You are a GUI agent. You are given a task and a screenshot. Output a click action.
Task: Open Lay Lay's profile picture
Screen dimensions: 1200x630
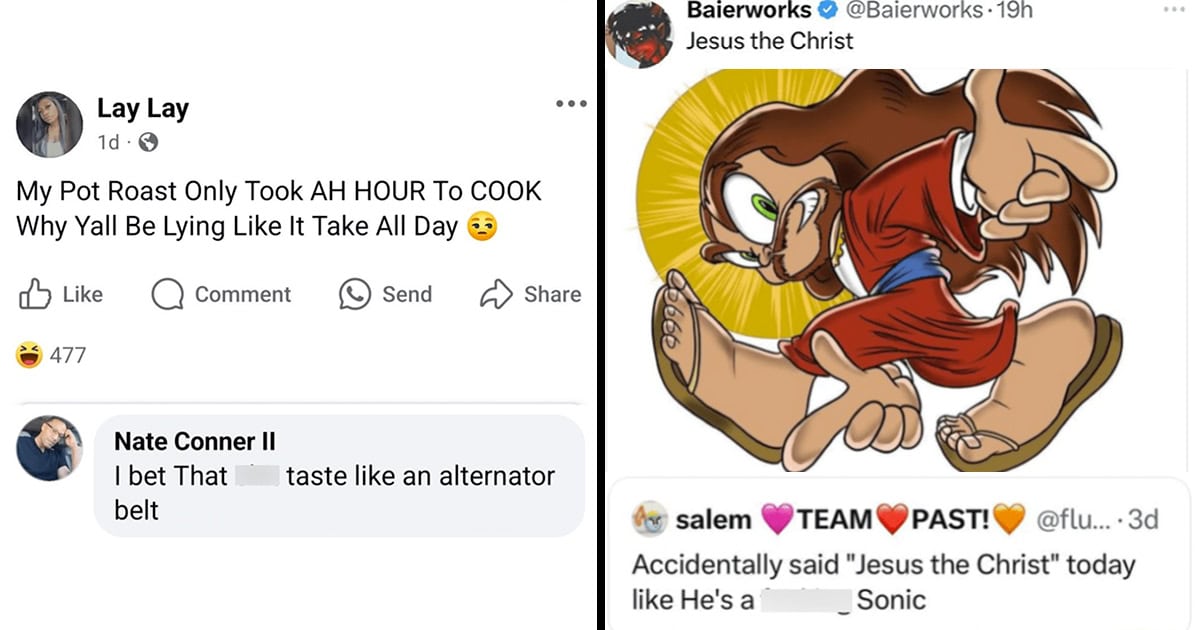[x=50, y=125]
